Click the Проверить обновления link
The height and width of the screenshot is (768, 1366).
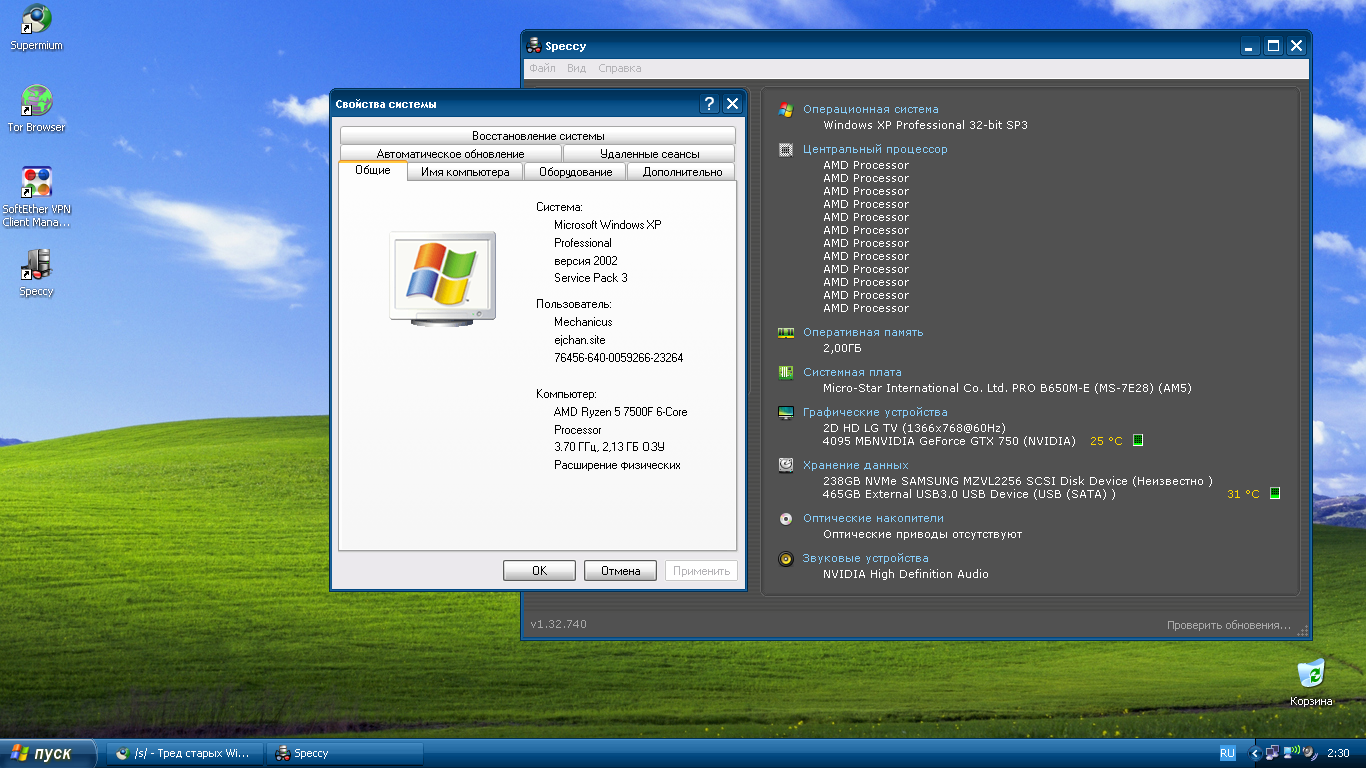[x=1228, y=625]
